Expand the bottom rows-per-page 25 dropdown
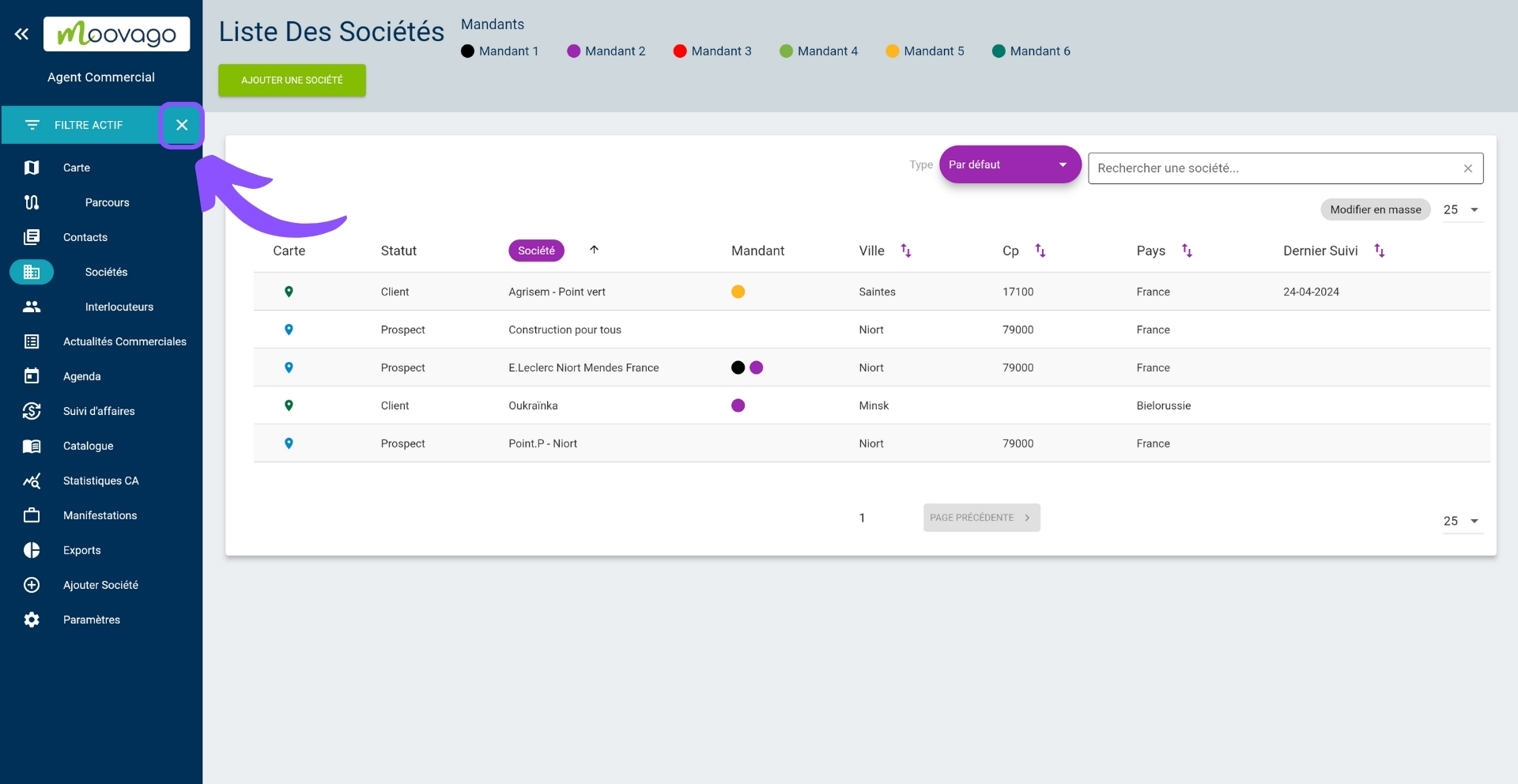Screen dimensions: 1518x784 pyautogui.click(x=1462, y=522)
